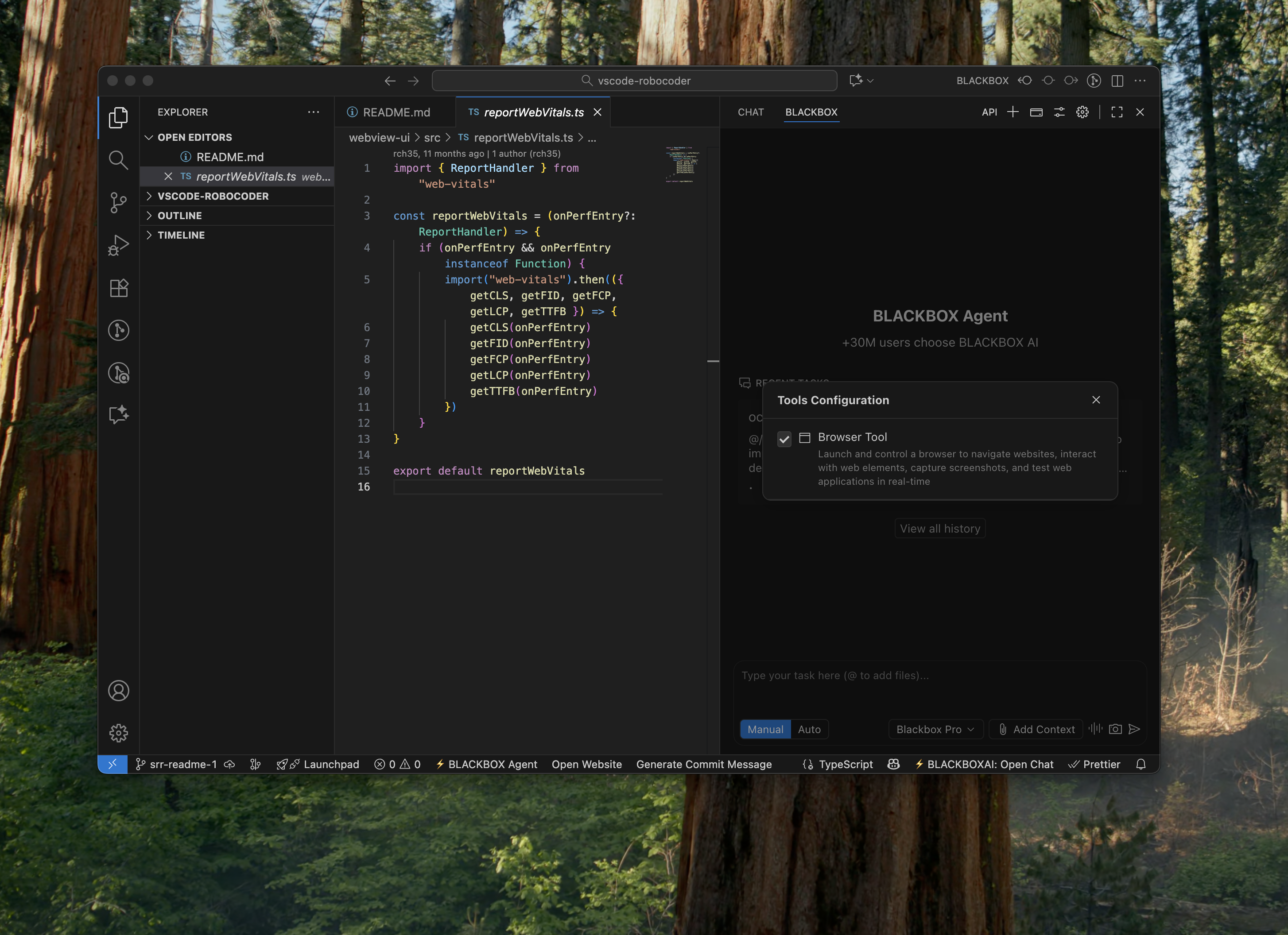Click the Search icon in activity bar

click(x=118, y=160)
